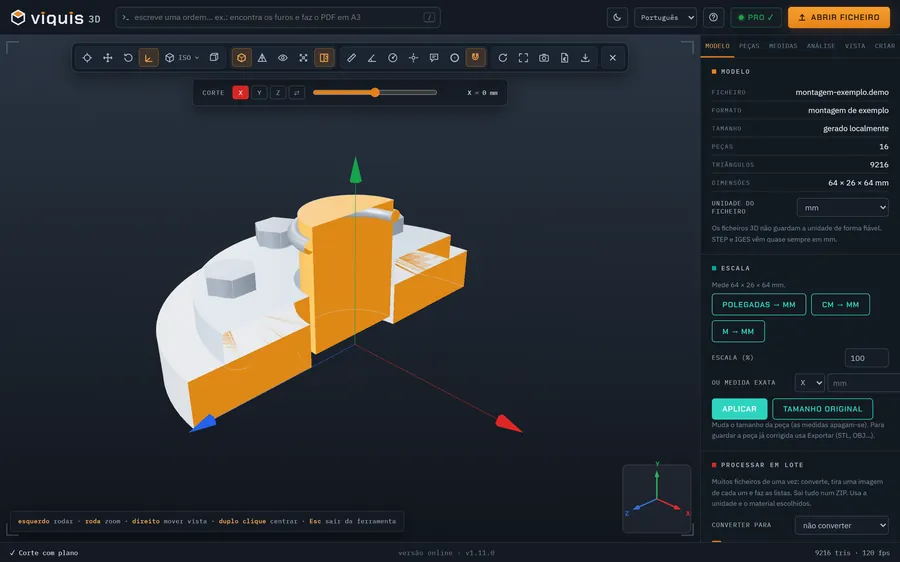Switch to the Medidas tab
Screen dimensions: 900x562
[783, 46]
